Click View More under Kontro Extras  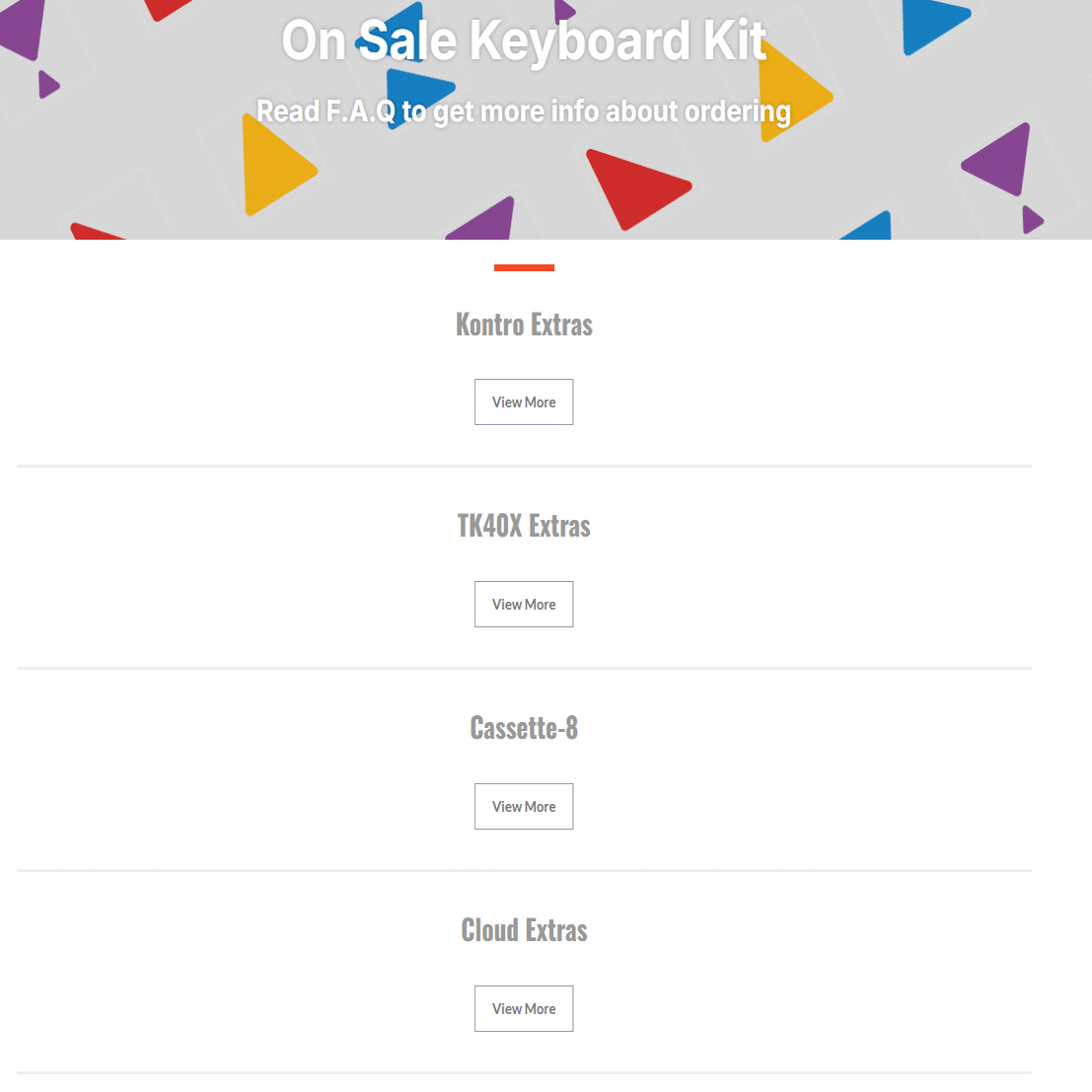coord(524,402)
